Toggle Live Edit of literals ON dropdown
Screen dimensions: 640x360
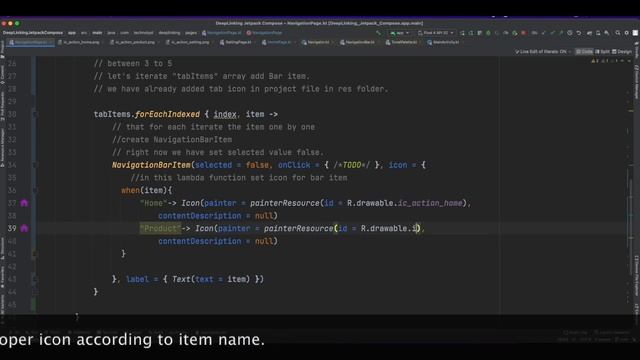(x=543, y=51)
